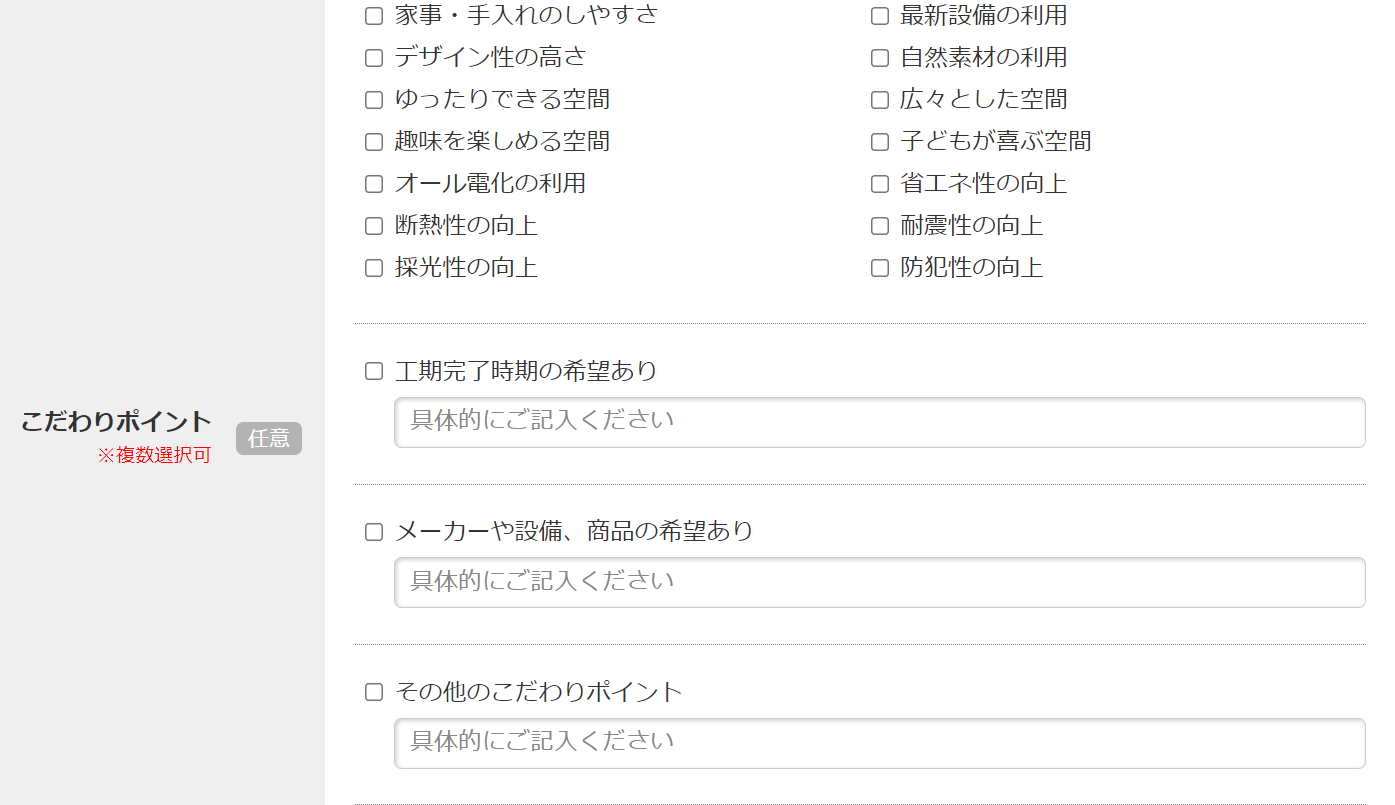This screenshot has height=805, width=1395.
Task: Focus the メーカーや設備 details input field
Action: 879,582
